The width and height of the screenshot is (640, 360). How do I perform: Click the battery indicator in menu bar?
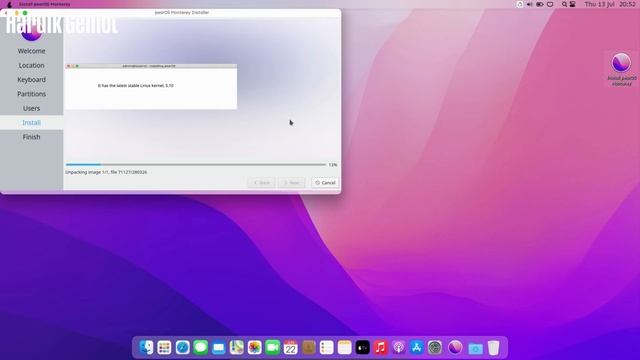(540, 4)
